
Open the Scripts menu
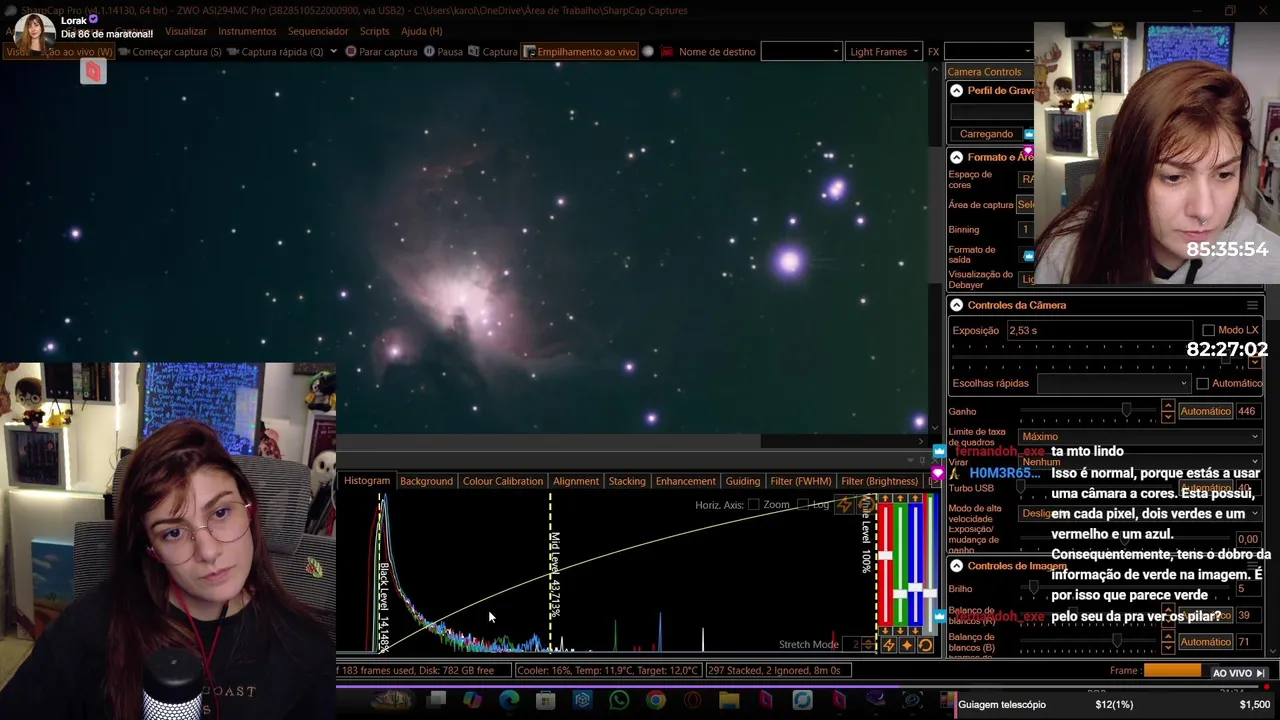coord(374,31)
